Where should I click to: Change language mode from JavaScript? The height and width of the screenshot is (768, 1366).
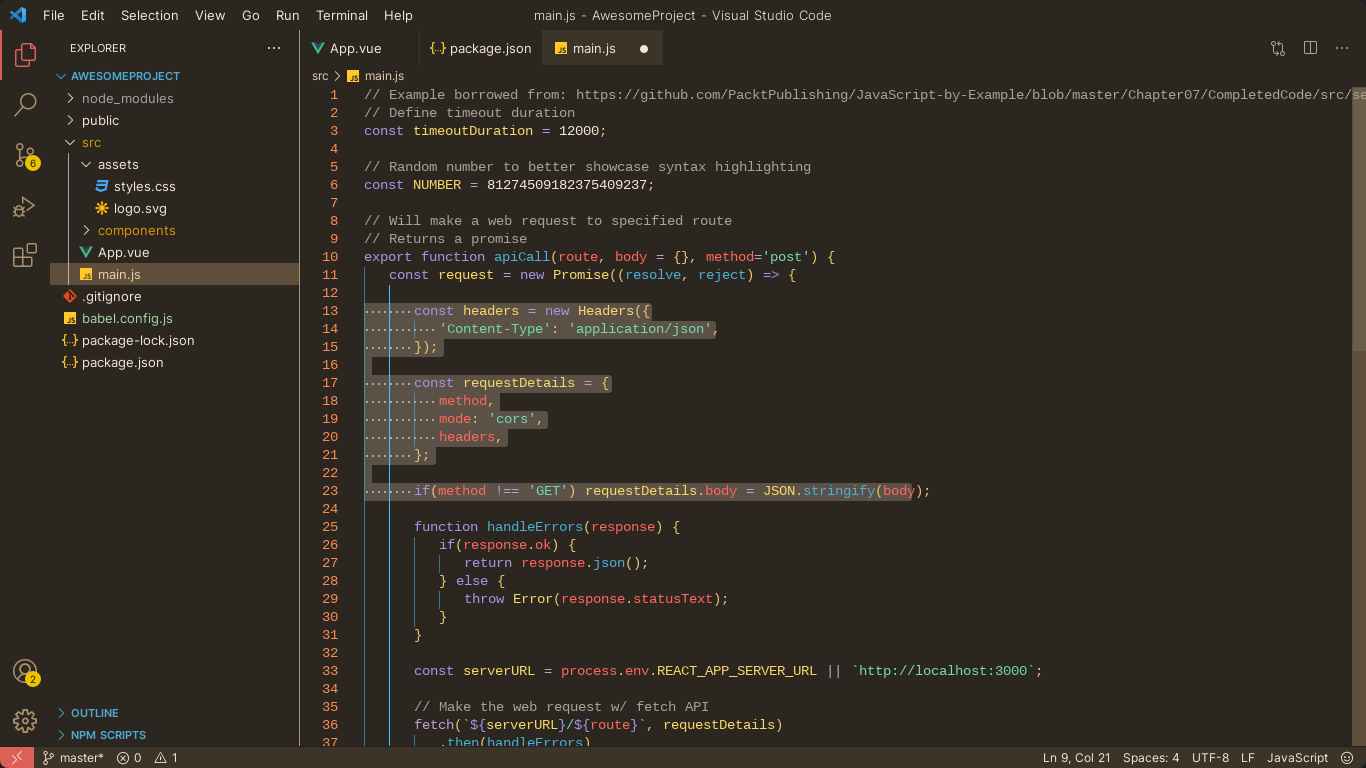(1297, 758)
